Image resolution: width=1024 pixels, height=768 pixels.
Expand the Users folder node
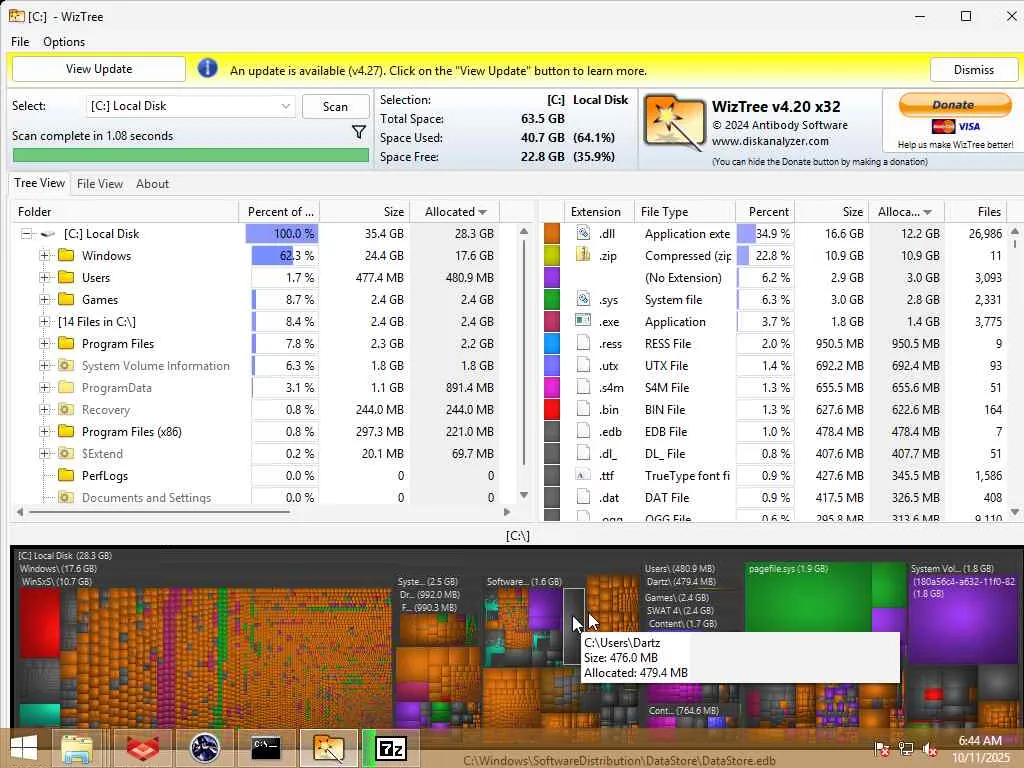(44, 278)
